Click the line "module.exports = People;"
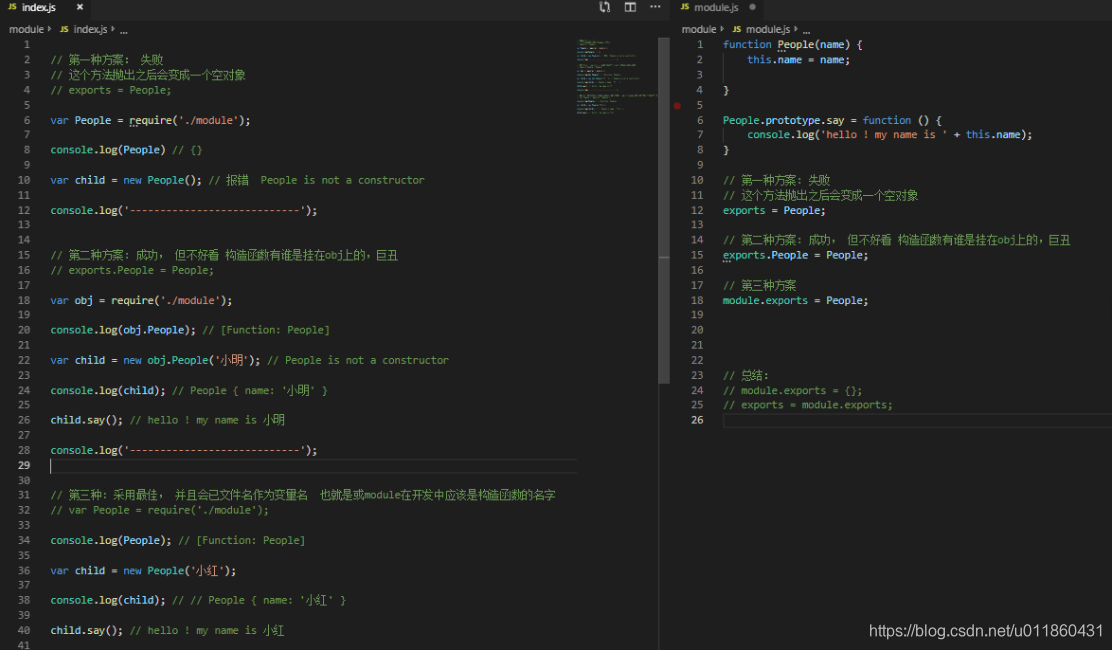Image resolution: width=1112 pixels, height=650 pixels. 795,301
